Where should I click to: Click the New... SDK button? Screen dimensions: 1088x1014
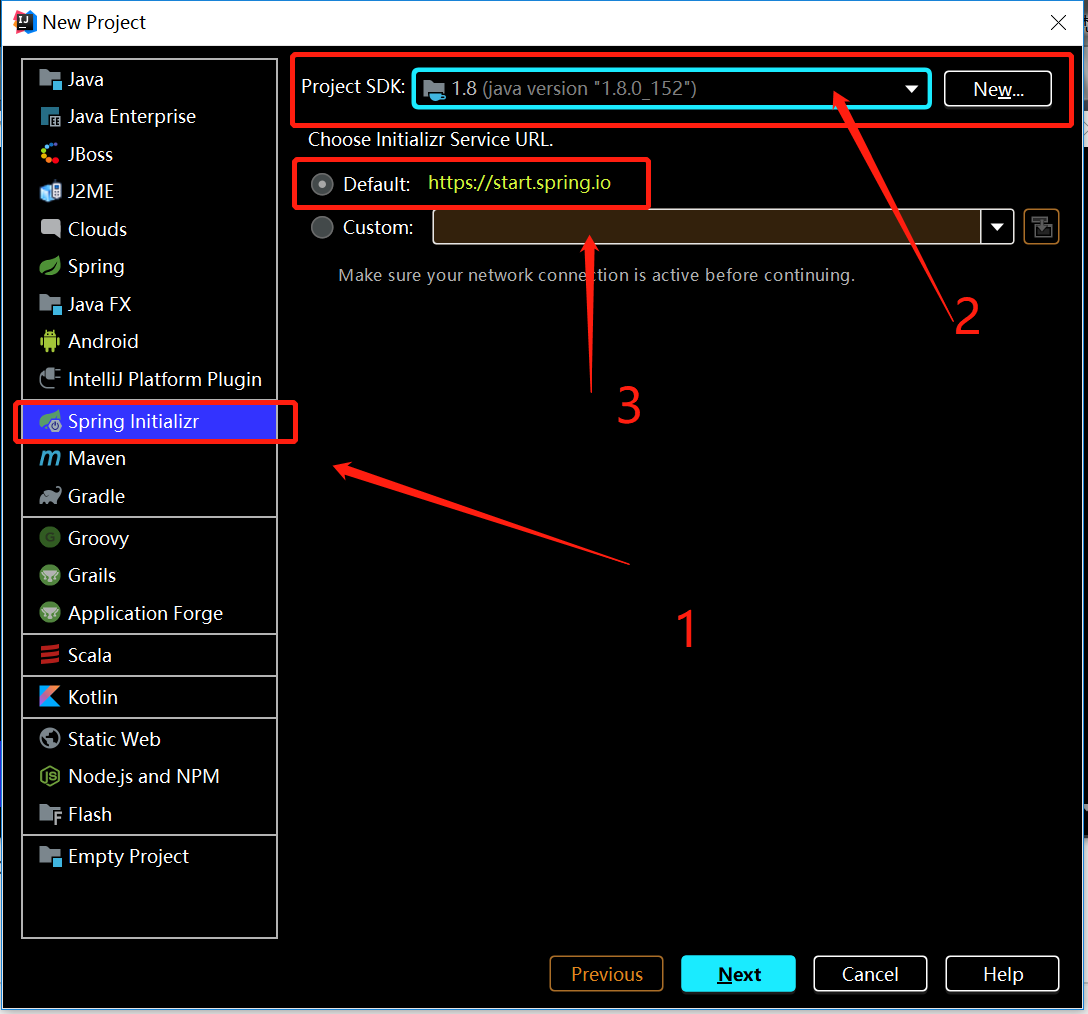pyautogui.click(x=998, y=89)
